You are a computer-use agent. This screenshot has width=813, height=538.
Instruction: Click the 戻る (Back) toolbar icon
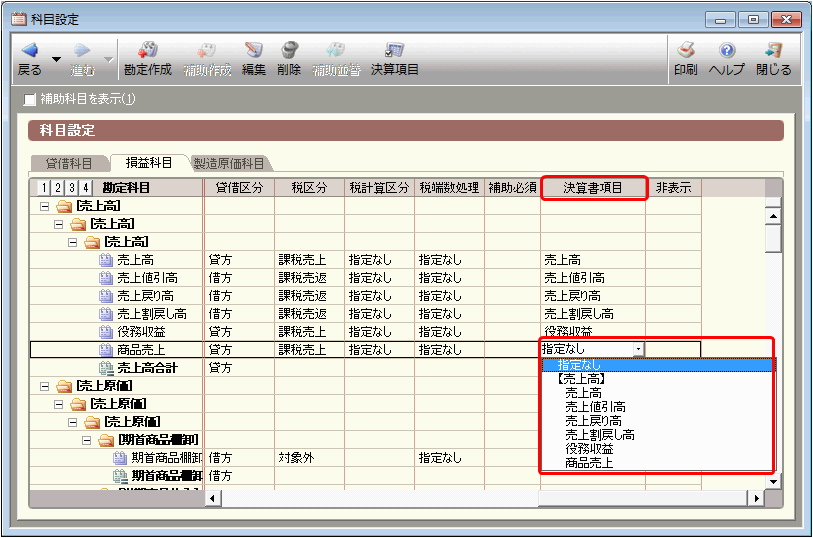coord(29,58)
